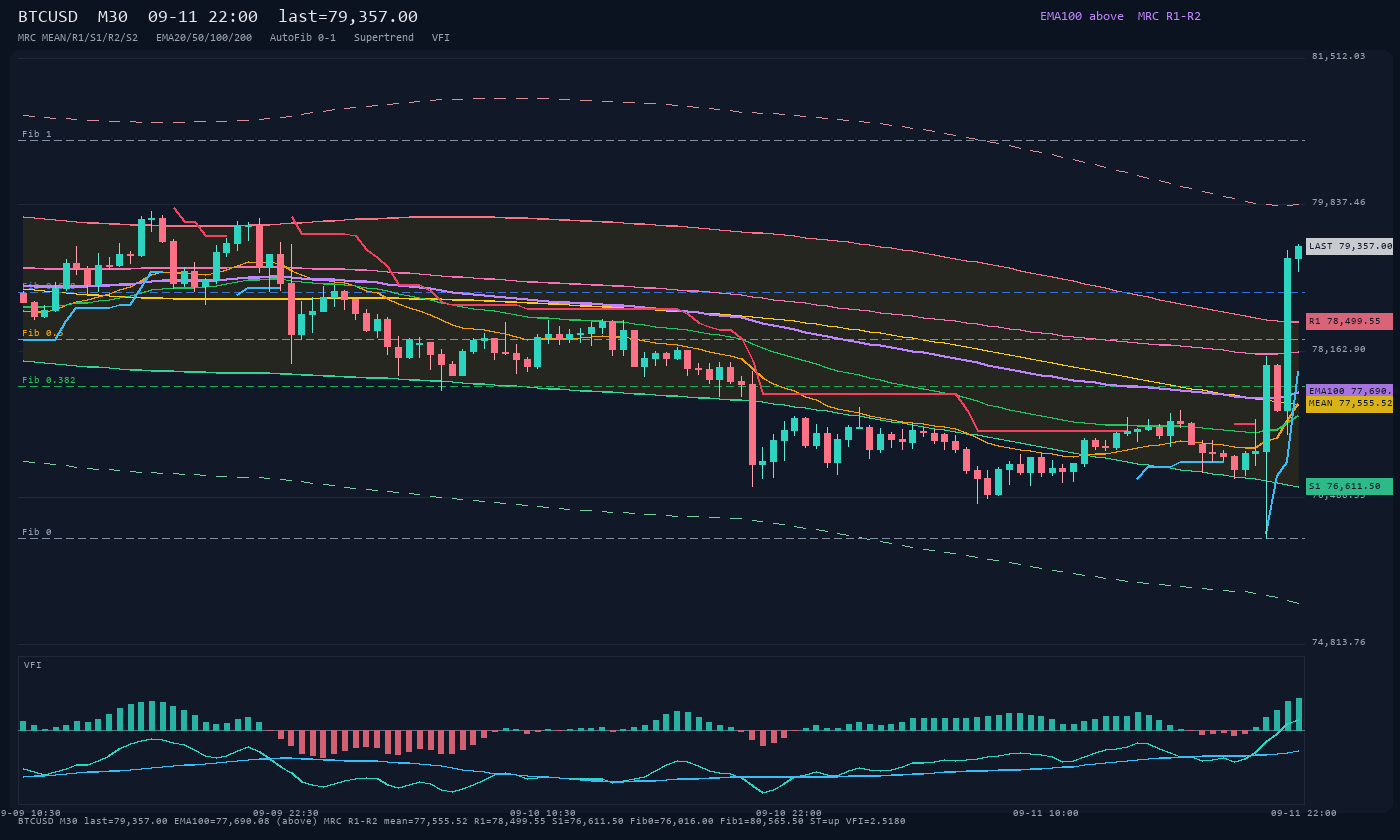Click "mean=77,555.52" in the bottom status line
1400x840 pixels.
click(x=426, y=821)
